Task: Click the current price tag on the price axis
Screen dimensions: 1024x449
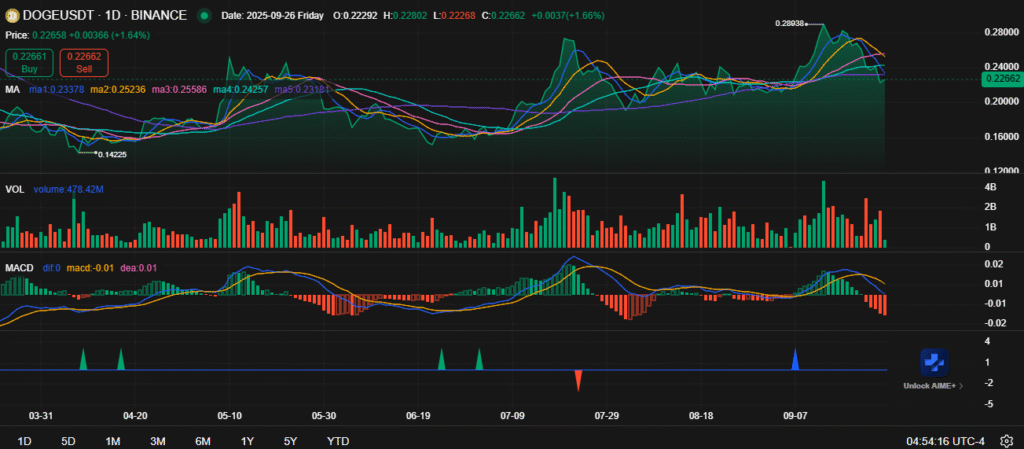Action: click(1001, 78)
